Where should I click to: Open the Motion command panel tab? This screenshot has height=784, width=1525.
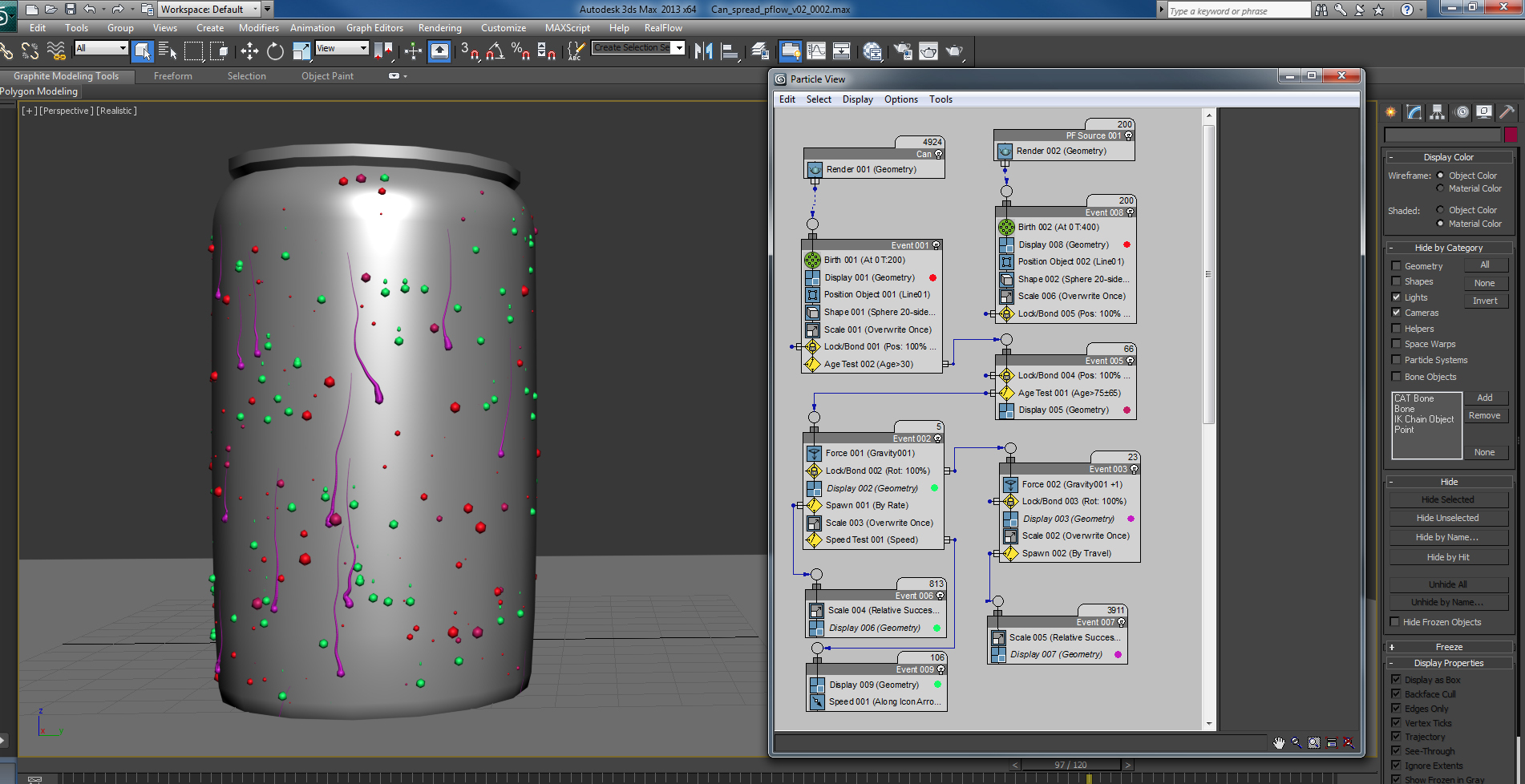(x=1462, y=112)
